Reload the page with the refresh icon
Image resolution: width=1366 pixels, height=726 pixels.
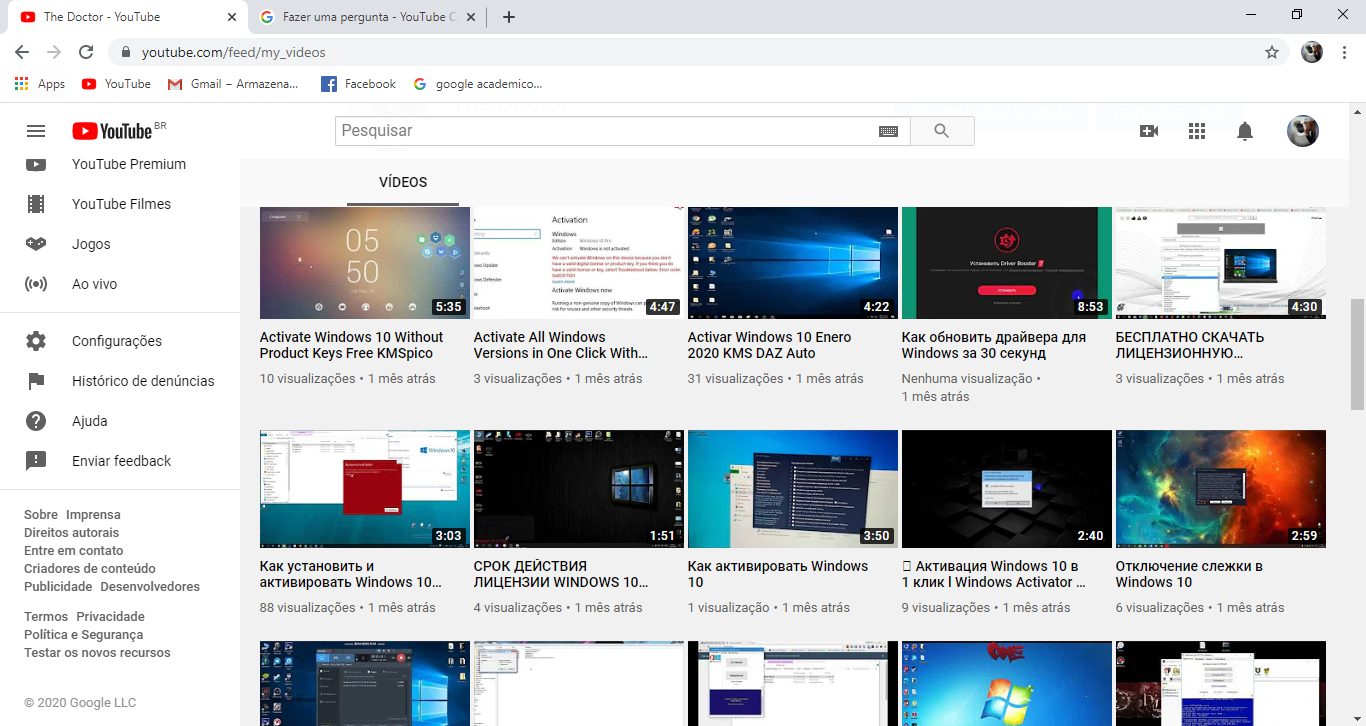86,52
